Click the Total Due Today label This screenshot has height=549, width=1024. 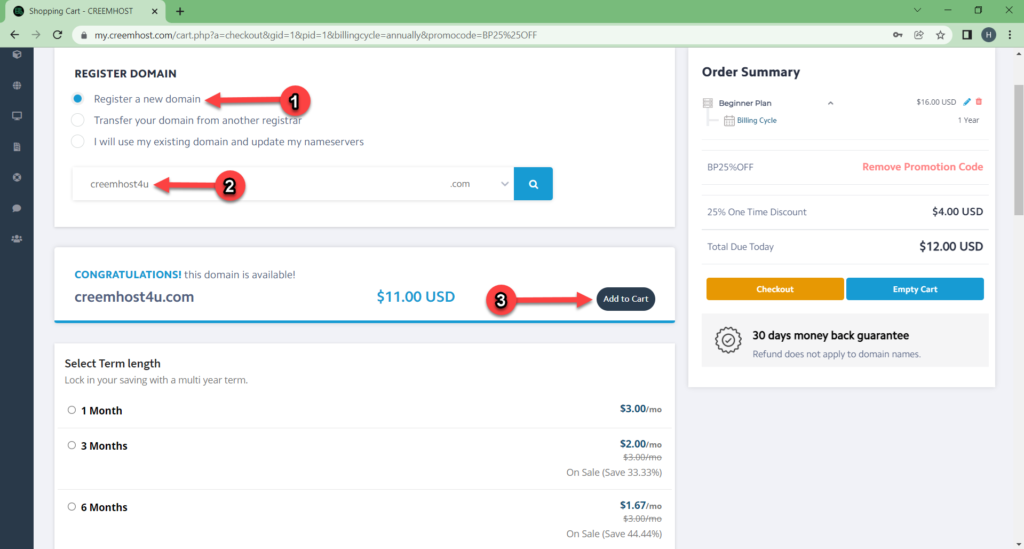[740, 247]
